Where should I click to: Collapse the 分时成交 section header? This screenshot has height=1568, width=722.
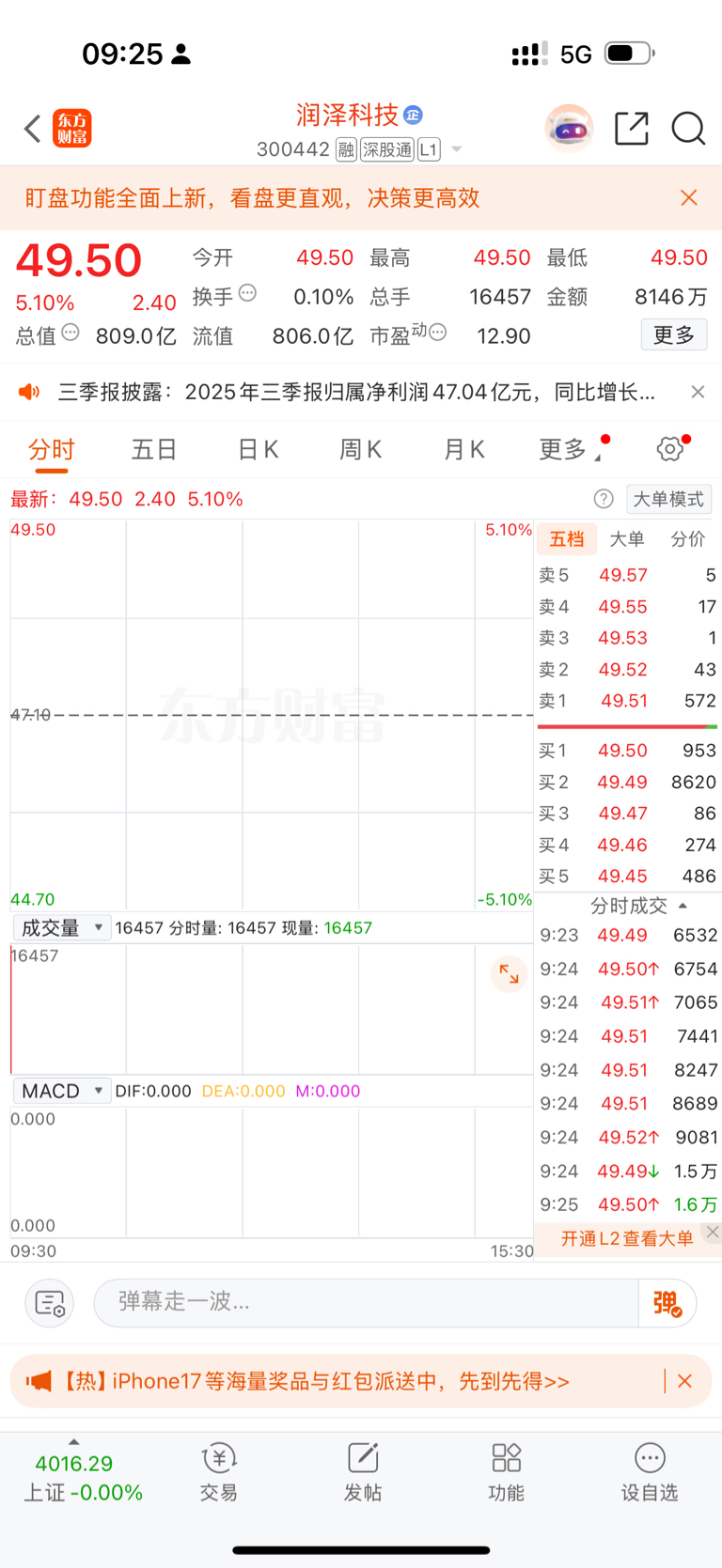tap(638, 906)
